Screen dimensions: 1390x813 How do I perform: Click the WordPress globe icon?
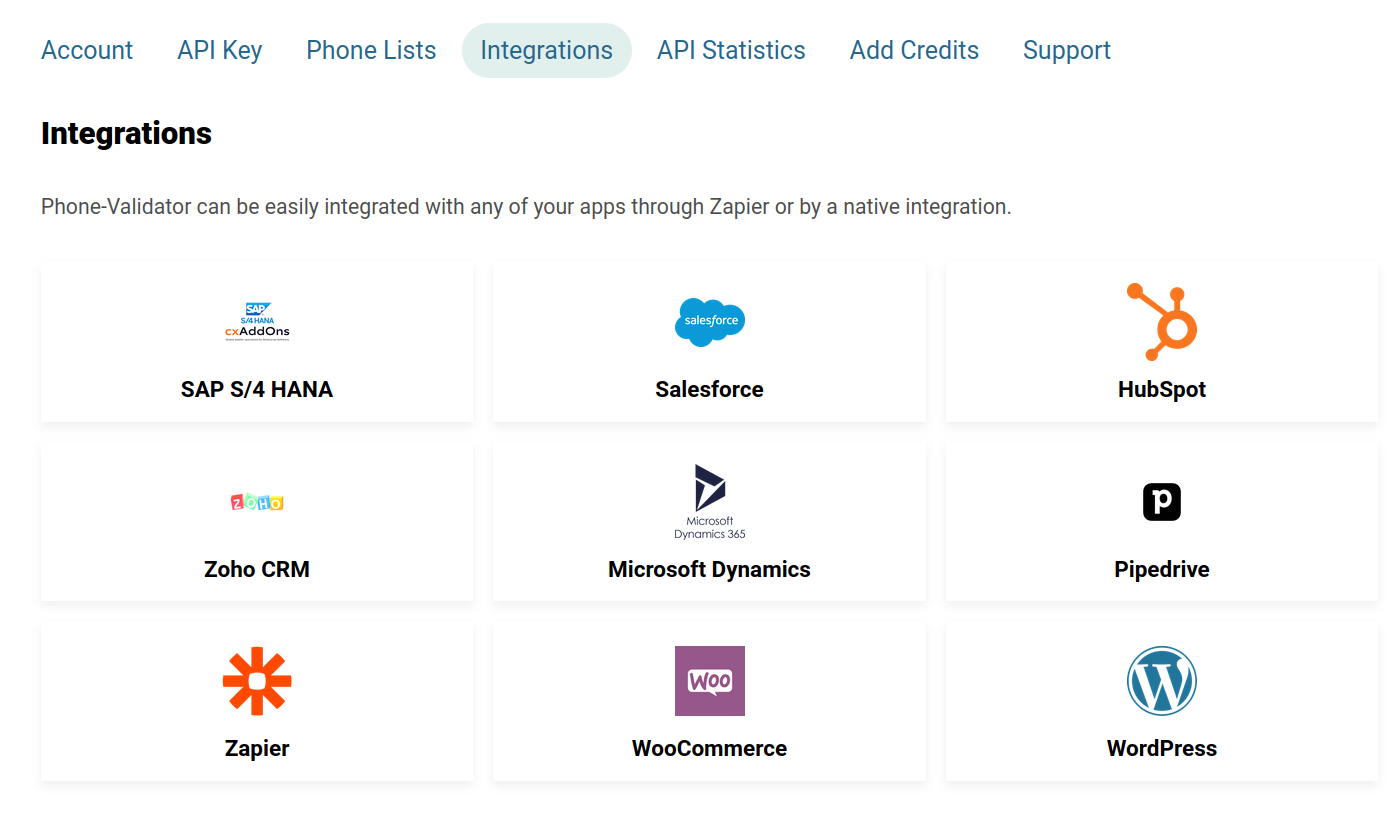tap(1161, 681)
